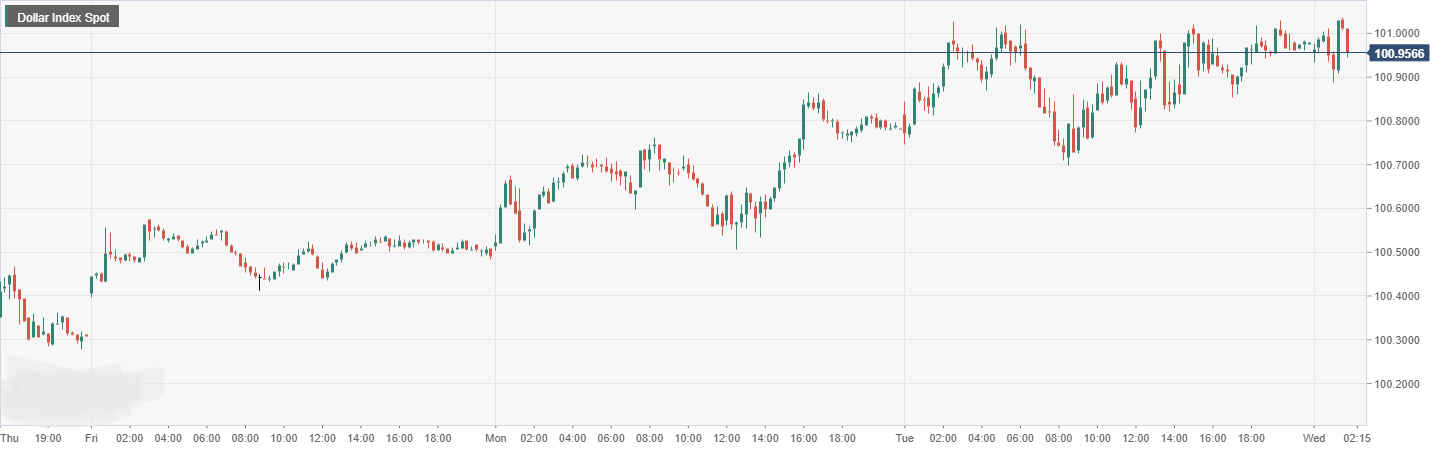Select the 100.9566 current price tag
Viewport: 1443px width, 451px height.
coord(1399,54)
